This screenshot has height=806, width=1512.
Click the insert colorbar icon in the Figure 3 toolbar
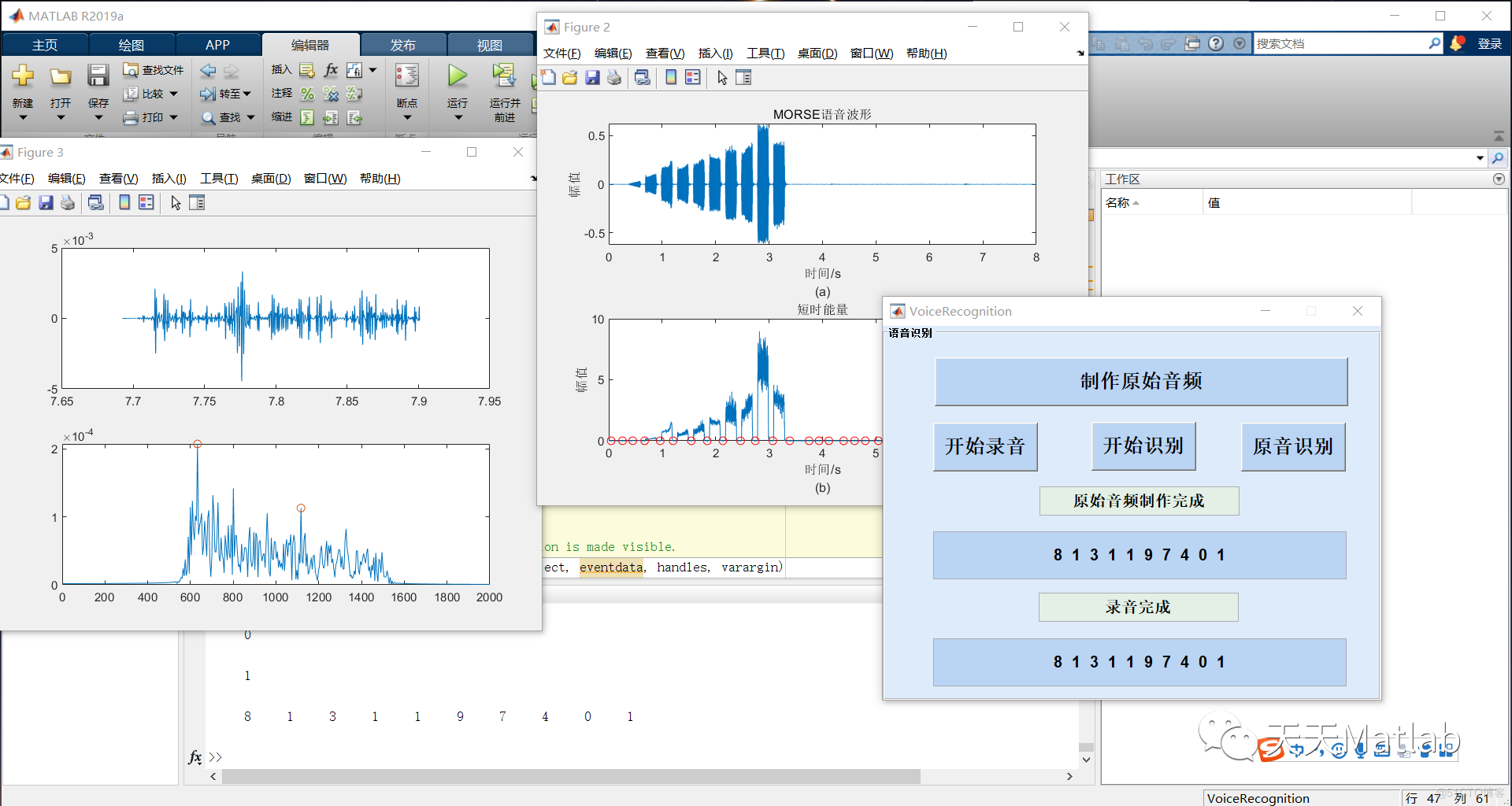click(x=124, y=202)
